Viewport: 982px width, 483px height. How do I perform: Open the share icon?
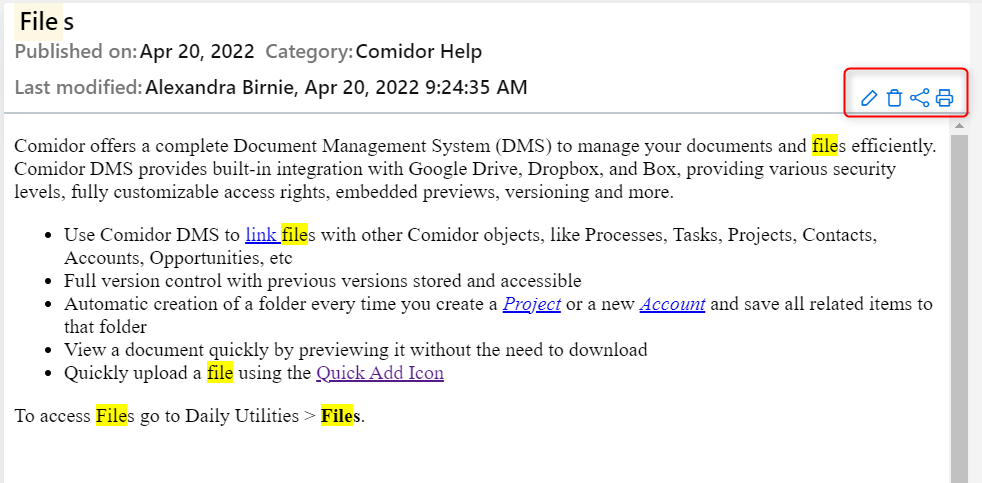pos(920,98)
